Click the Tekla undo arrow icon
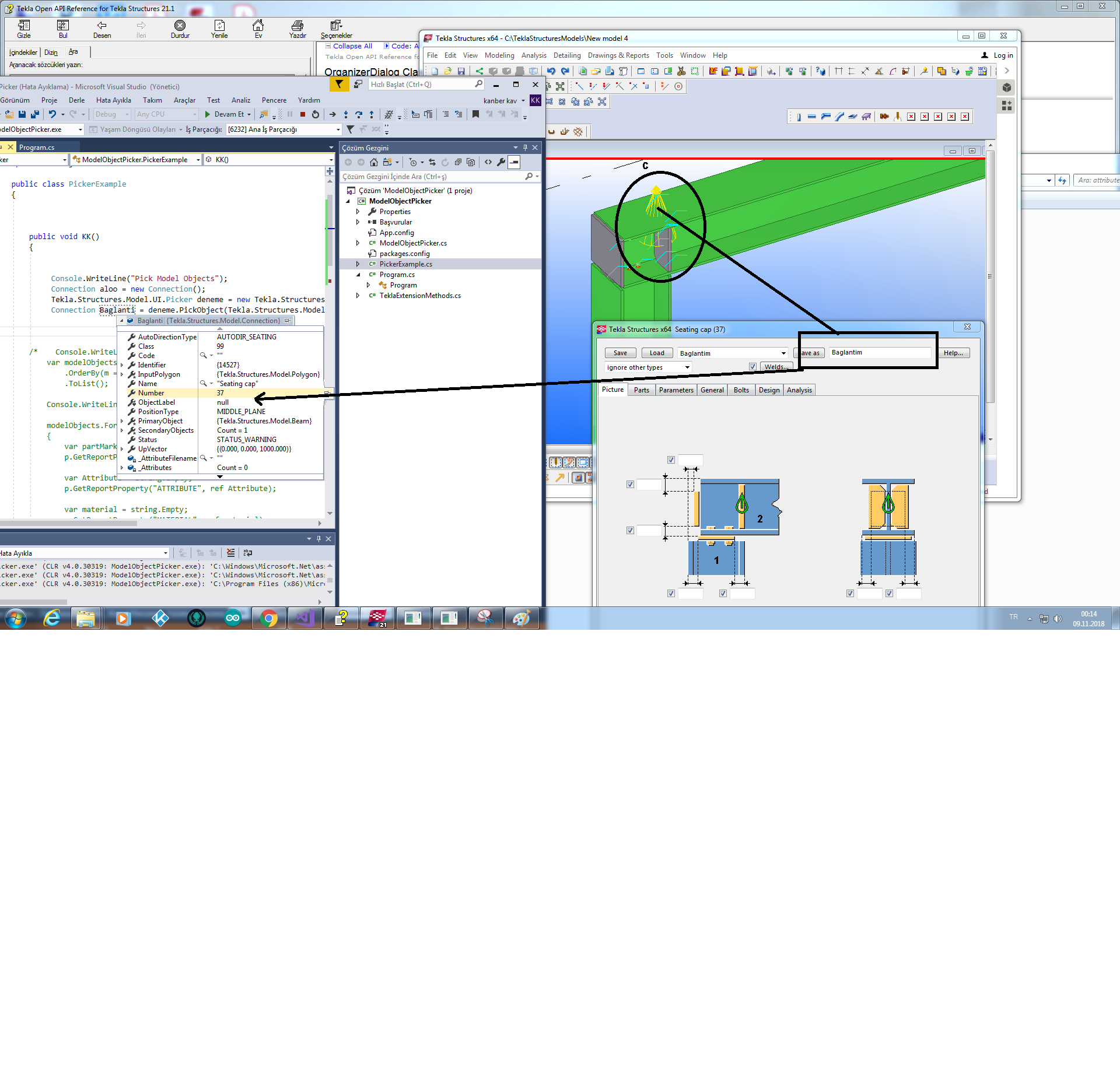The width and height of the screenshot is (1120, 1080). (551, 71)
